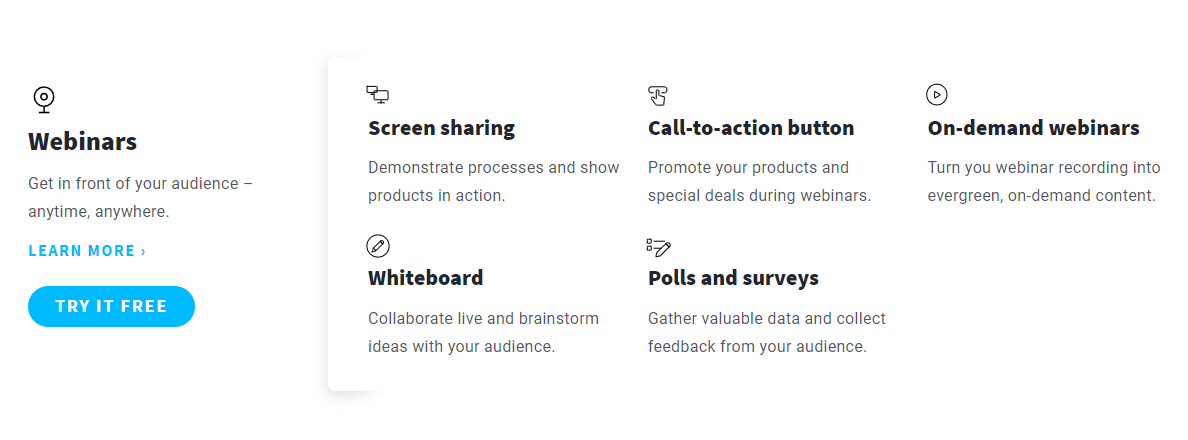Click the whiteboard pencil circle icon
The height and width of the screenshot is (440, 1188).
coord(378,246)
